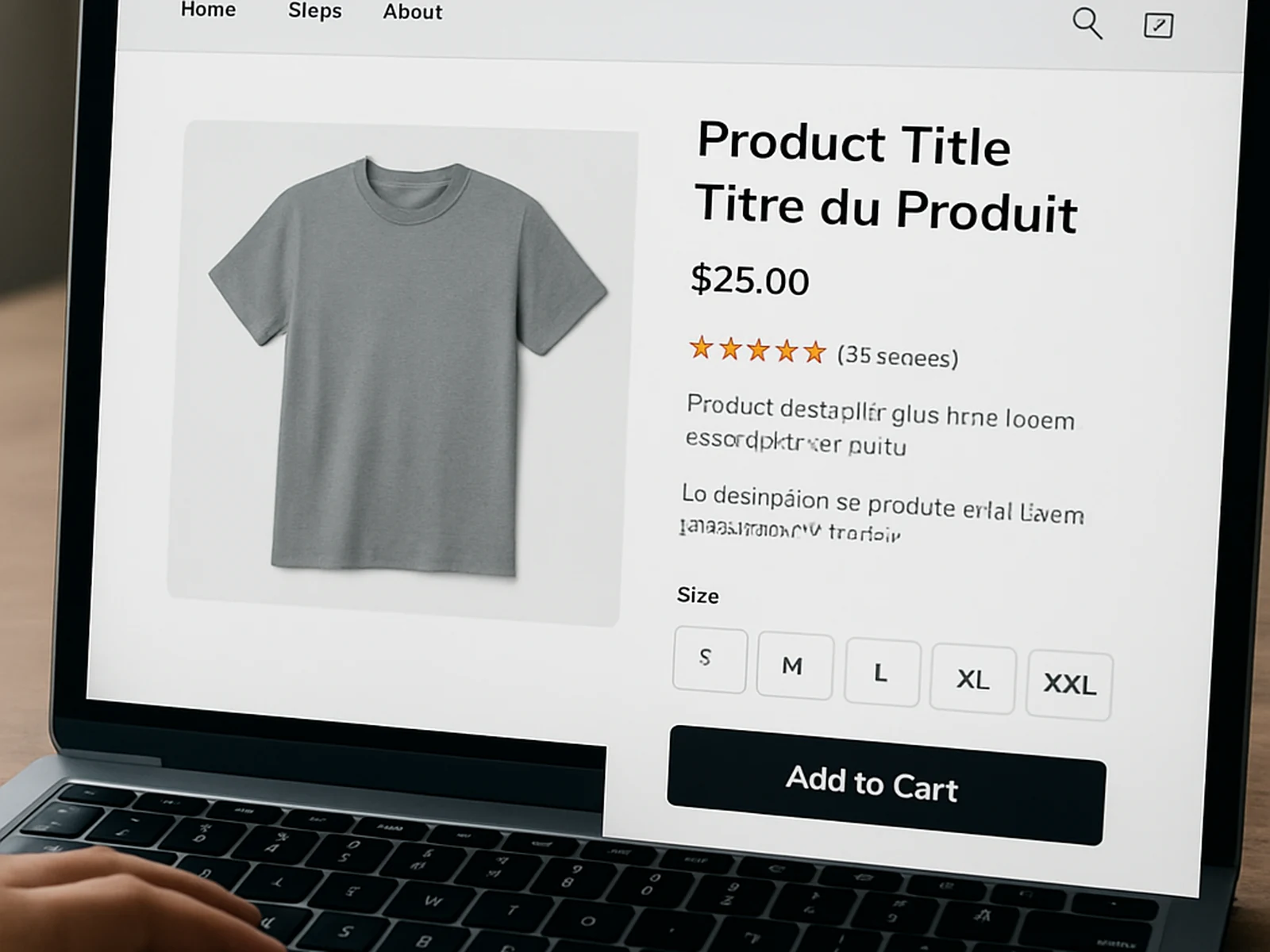This screenshot has height=952, width=1270.
Task: Click the Product Title heading
Action: click(854, 144)
